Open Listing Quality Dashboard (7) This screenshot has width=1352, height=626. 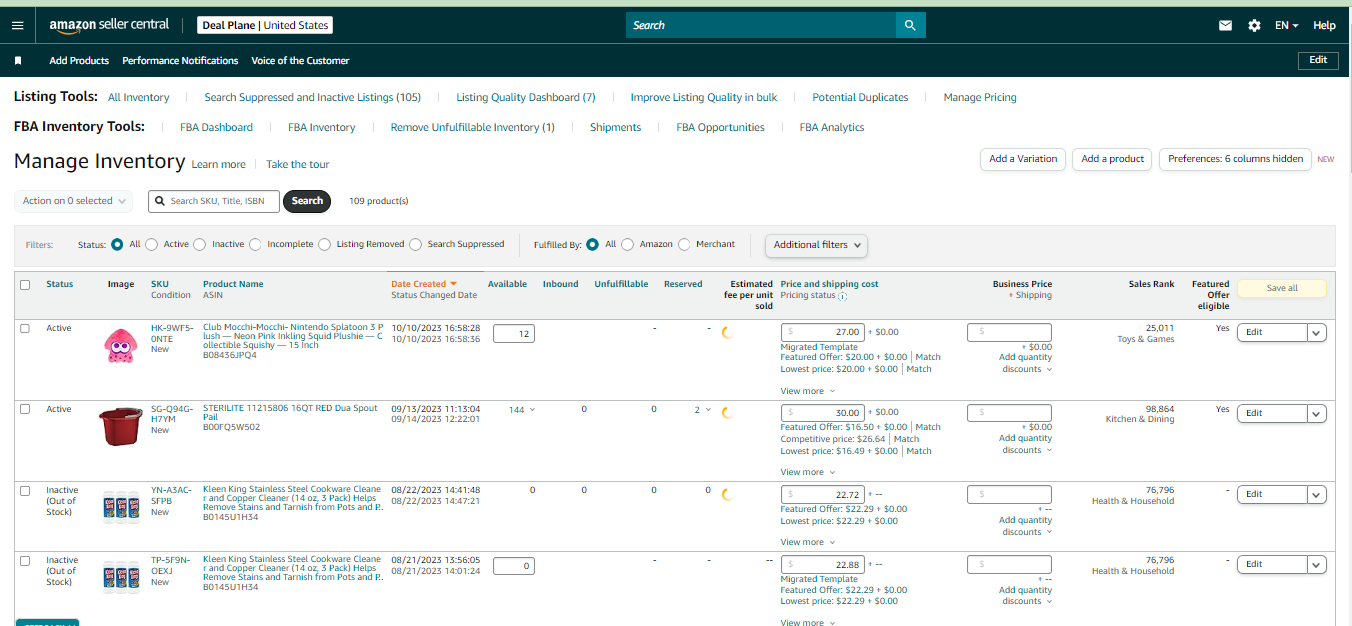[526, 98]
